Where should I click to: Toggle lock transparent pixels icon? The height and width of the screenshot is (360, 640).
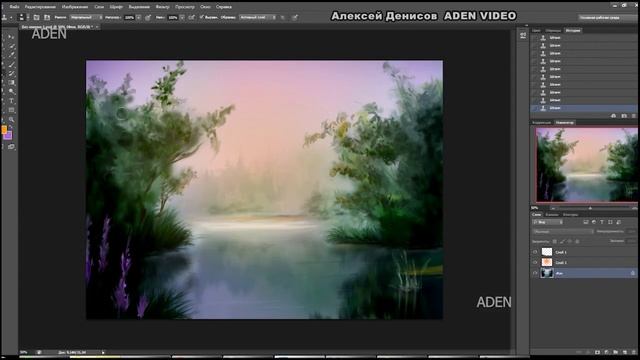554,242
